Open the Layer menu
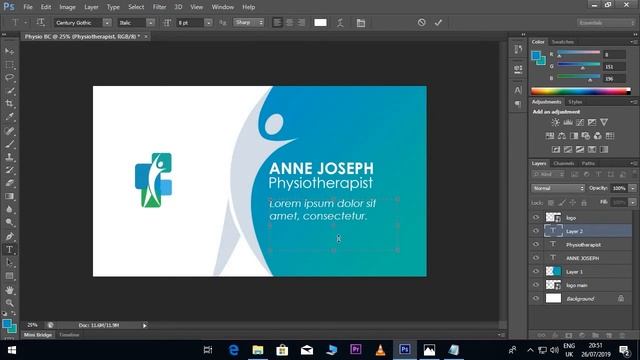 [91, 7]
